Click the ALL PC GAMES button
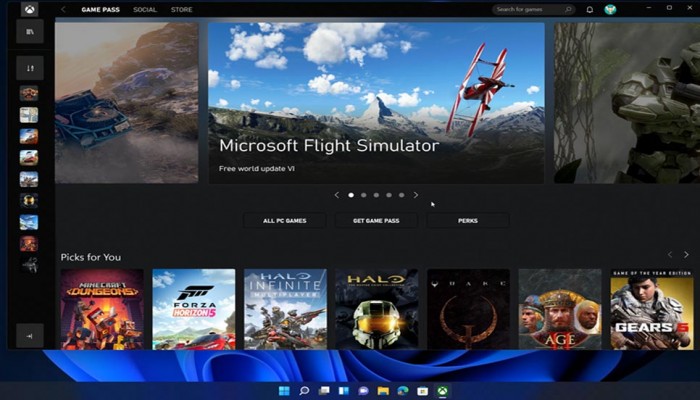700x400 pixels. [x=285, y=221]
